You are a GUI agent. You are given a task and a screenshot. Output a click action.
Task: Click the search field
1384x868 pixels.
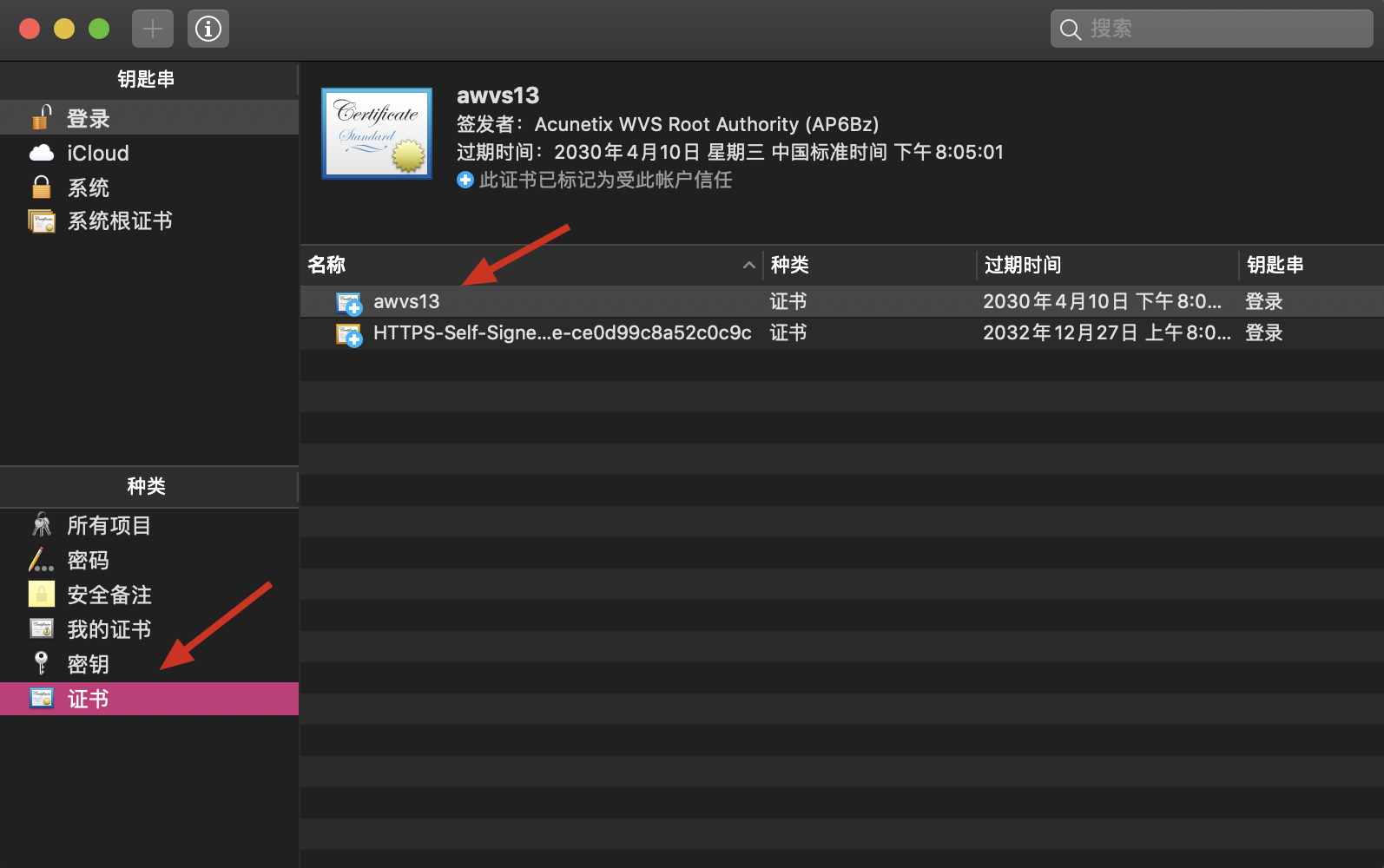pyautogui.click(x=1211, y=29)
